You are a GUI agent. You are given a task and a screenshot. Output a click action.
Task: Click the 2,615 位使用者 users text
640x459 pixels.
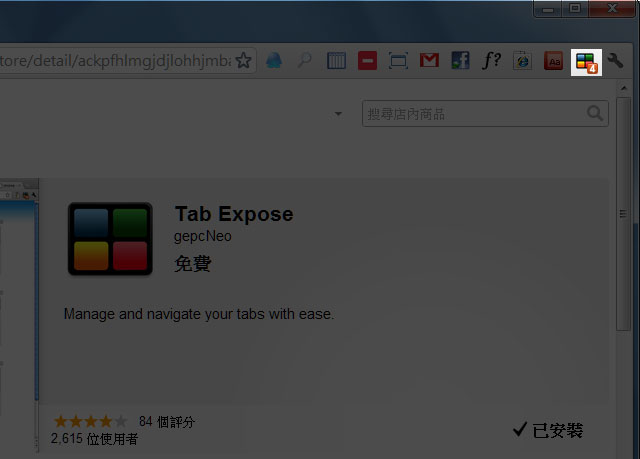(94, 439)
